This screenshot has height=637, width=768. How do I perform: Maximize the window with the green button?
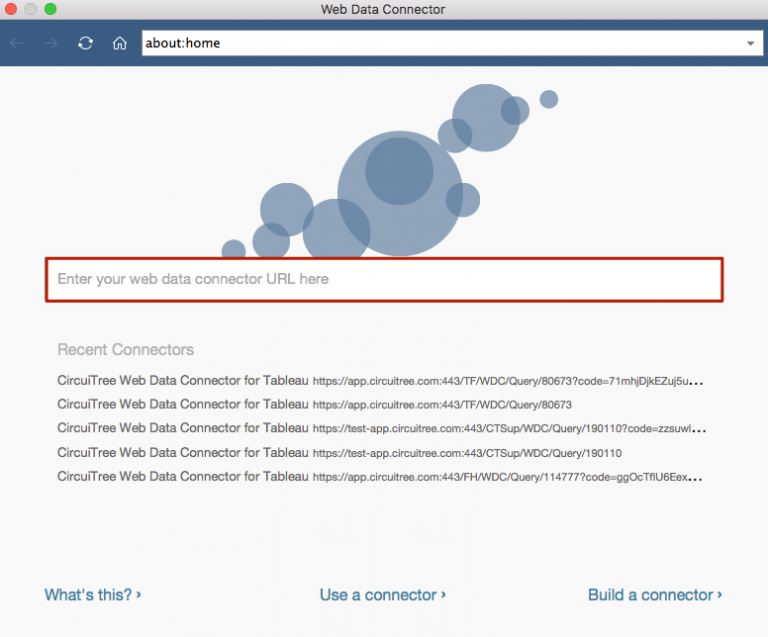click(x=50, y=9)
